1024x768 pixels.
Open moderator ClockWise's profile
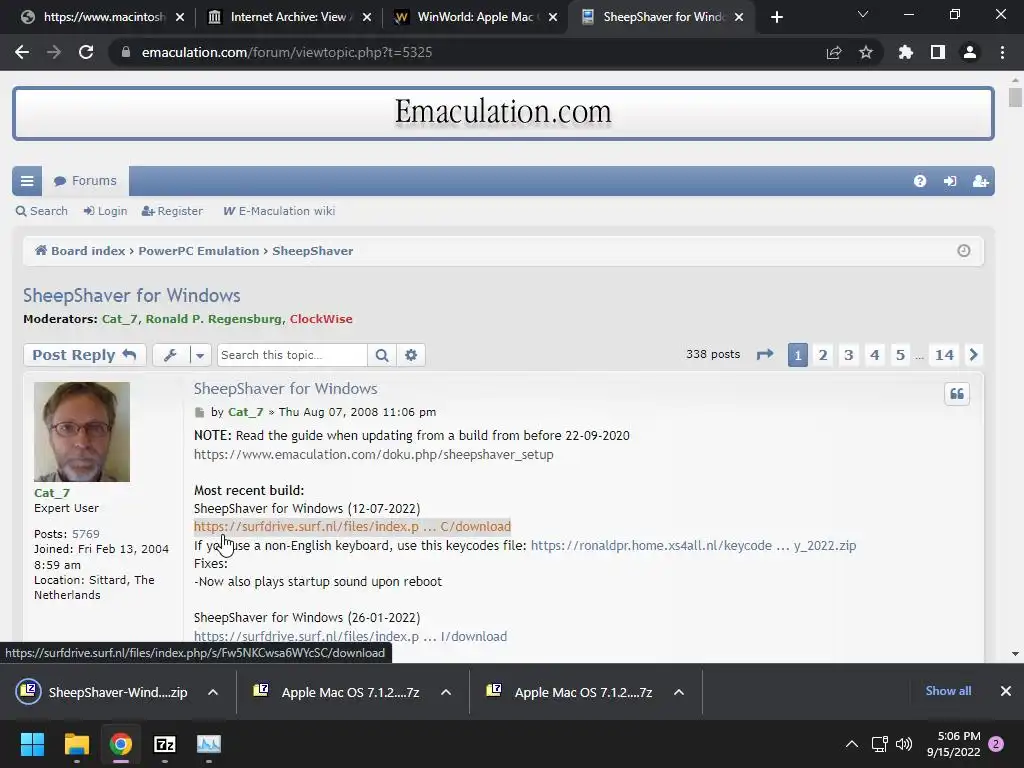[321, 319]
